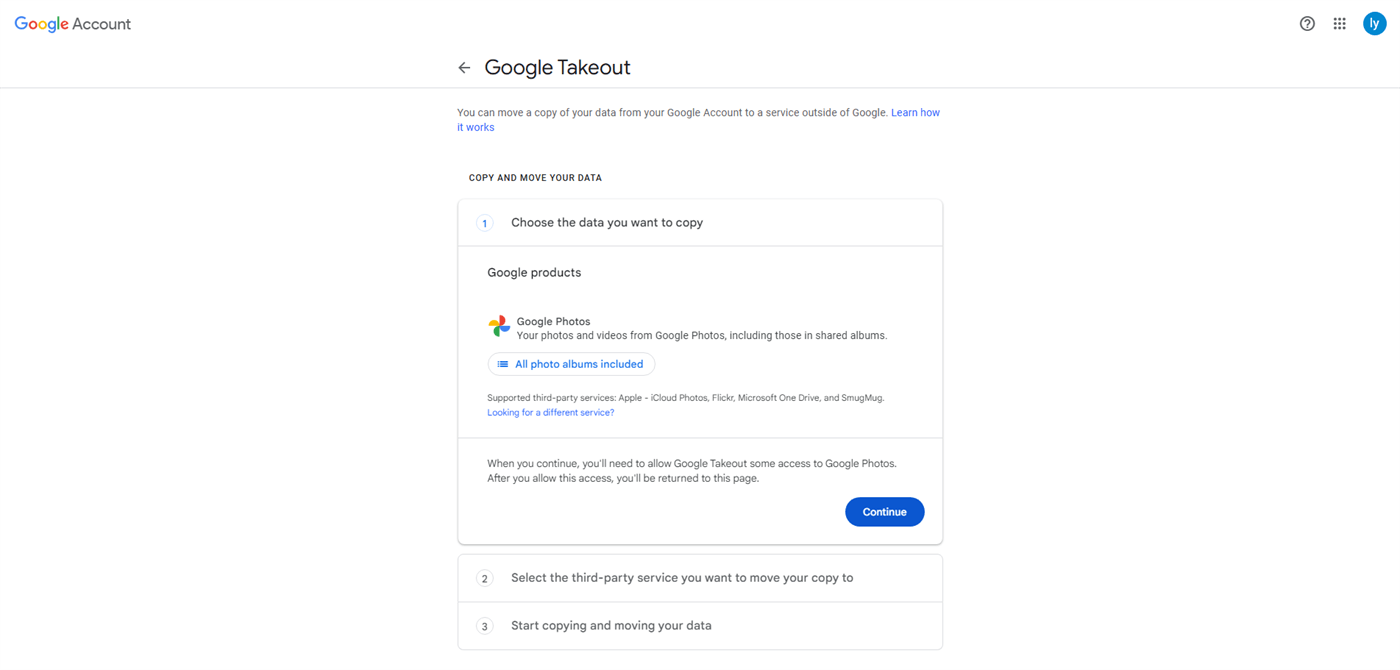Open the Help question mark icon

point(1307,24)
